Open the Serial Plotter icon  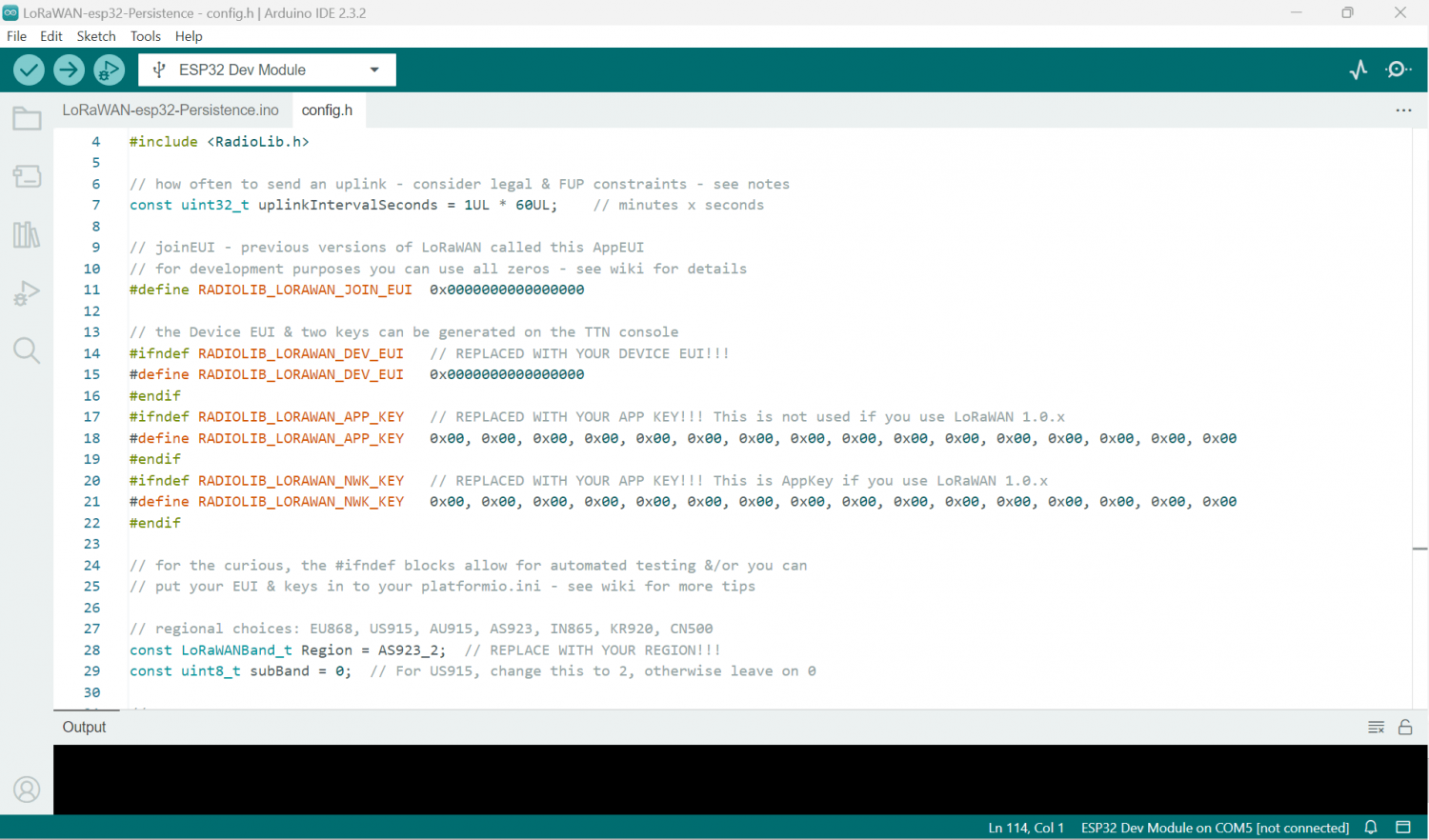coord(1358,70)
